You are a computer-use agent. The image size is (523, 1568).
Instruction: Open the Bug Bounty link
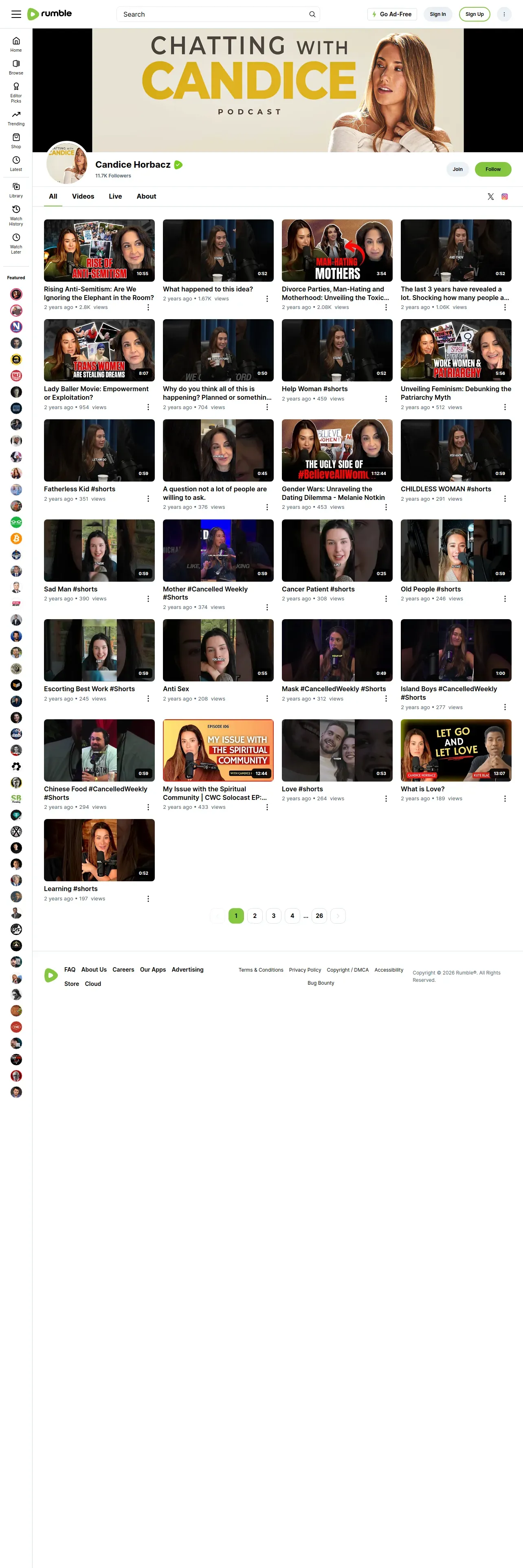click(321, 983)
